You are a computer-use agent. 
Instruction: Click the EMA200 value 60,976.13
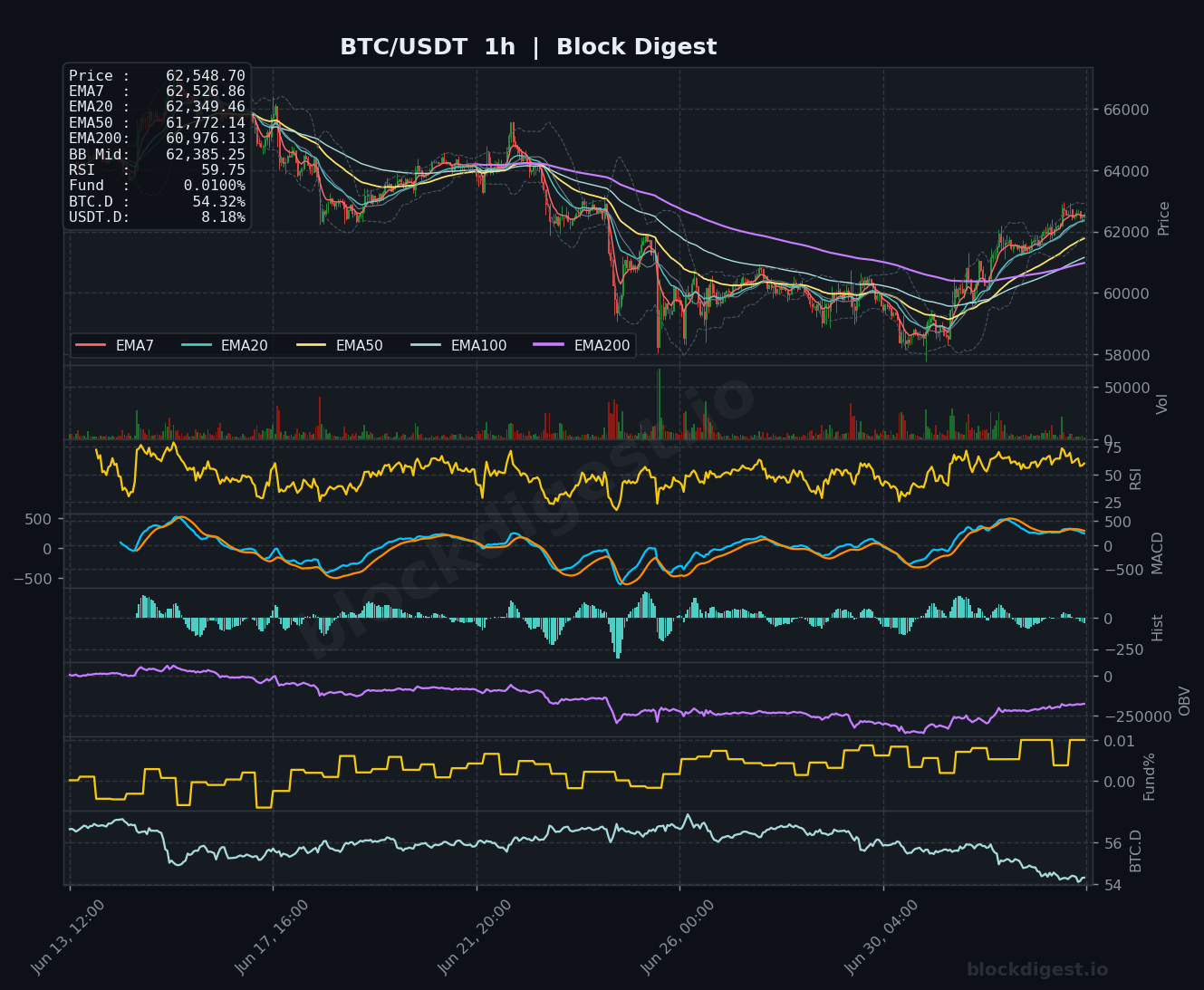pos(206,139)
